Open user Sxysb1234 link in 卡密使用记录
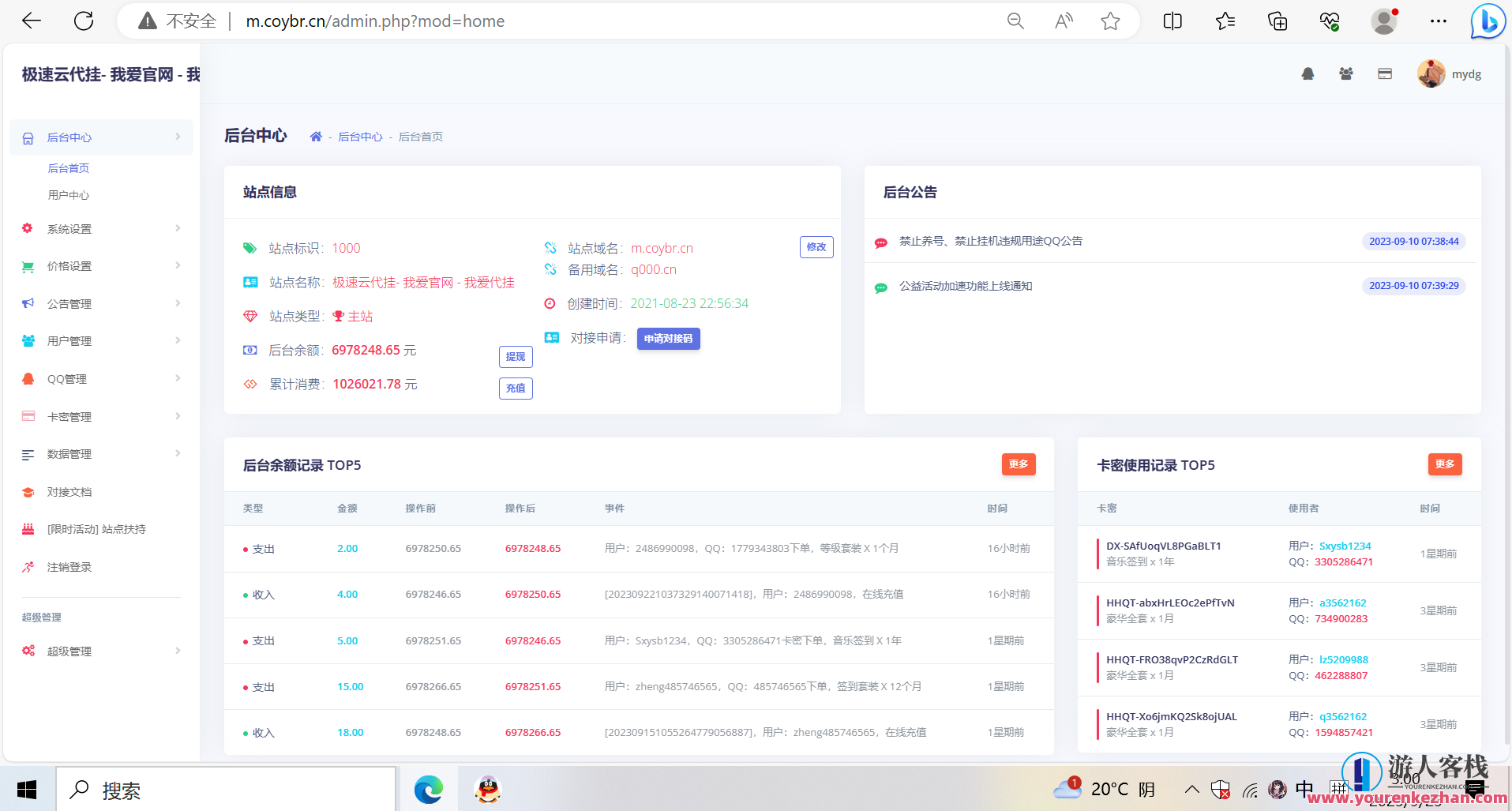The width and height of the screenshot is (1512, 811). [1345, 545]
